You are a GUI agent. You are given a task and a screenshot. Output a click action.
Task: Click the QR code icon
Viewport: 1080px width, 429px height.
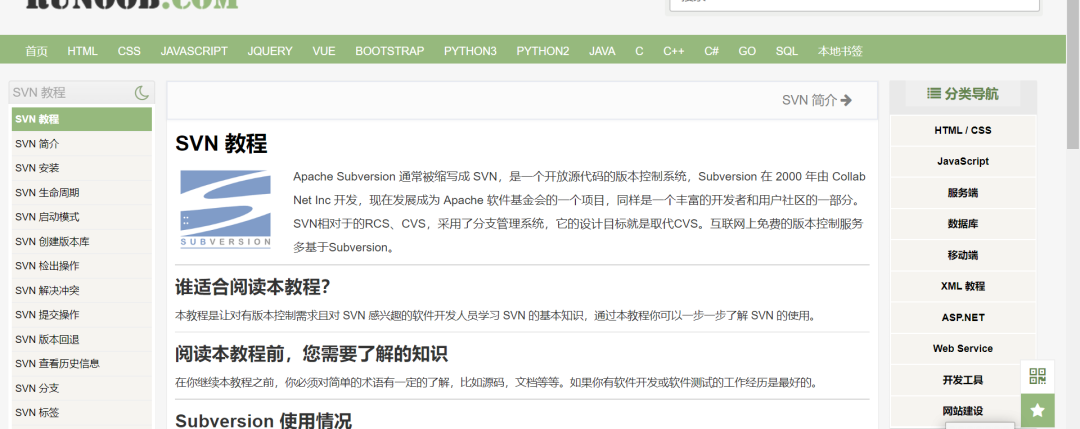[1037, 376]
